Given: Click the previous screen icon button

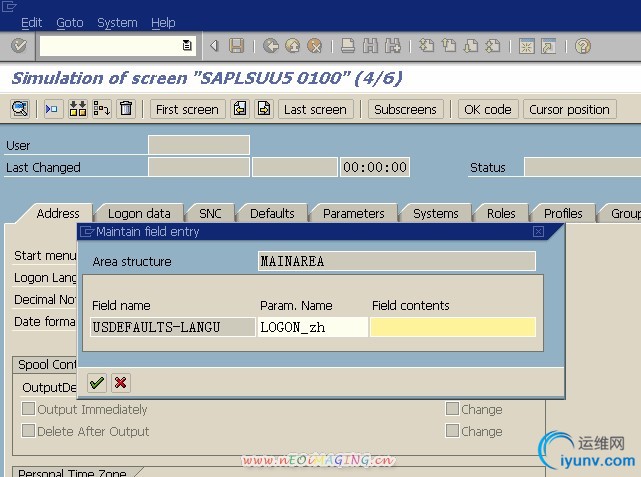Looking at the screenshot, I should click(240, 109).
